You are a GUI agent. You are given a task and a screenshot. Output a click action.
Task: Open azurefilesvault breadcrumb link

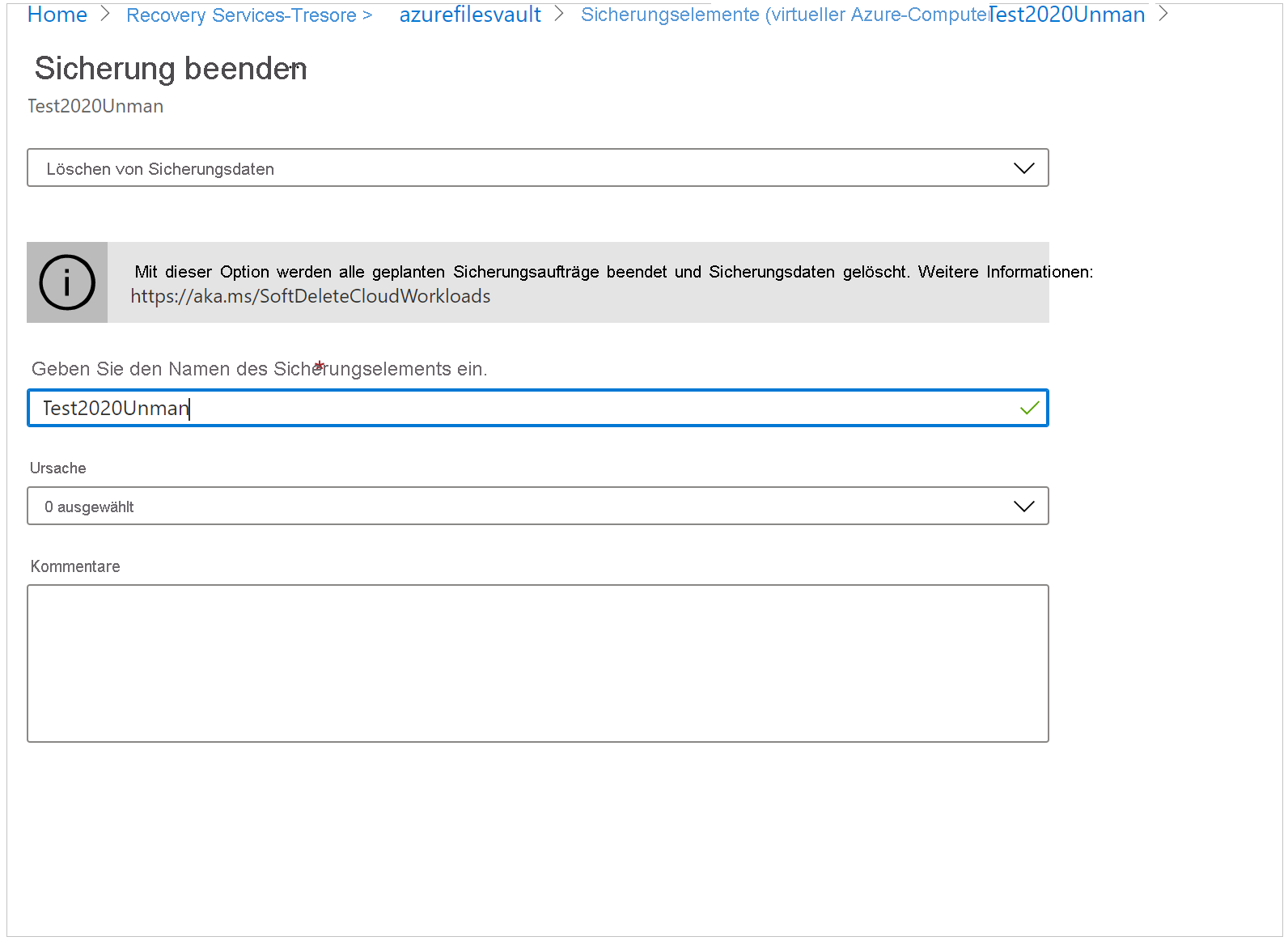pos(470,15)
